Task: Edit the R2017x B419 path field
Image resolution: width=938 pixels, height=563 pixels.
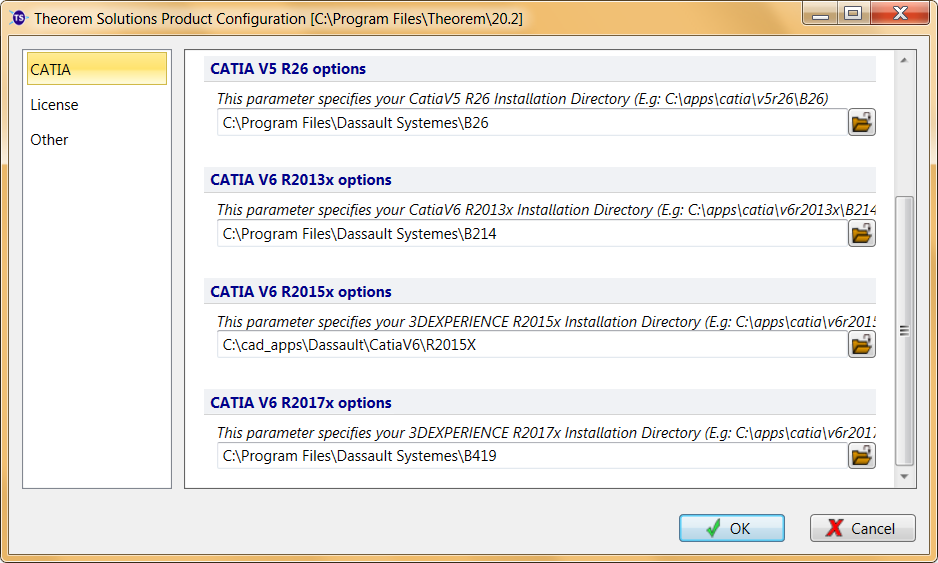Action: (x=532, y=456)
